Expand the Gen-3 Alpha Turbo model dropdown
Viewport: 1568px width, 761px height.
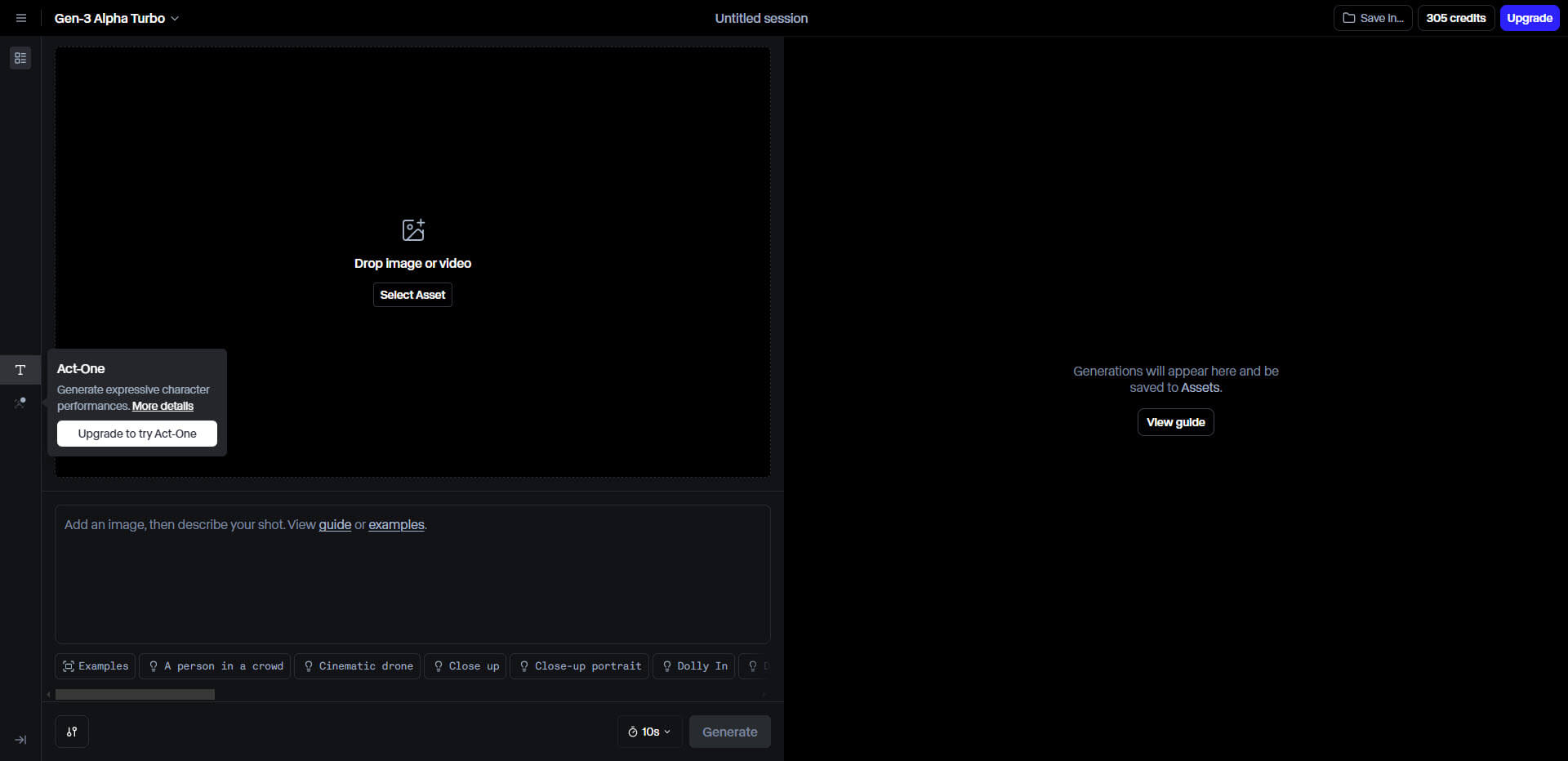(116, 18)
